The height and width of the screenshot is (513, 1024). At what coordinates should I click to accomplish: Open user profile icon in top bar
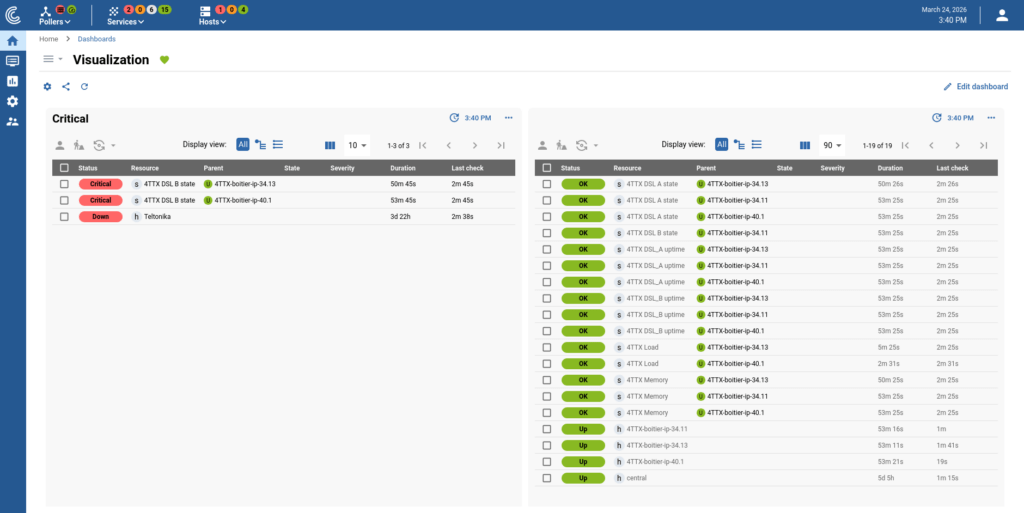pyautogui.click(x=1002, y=15)
